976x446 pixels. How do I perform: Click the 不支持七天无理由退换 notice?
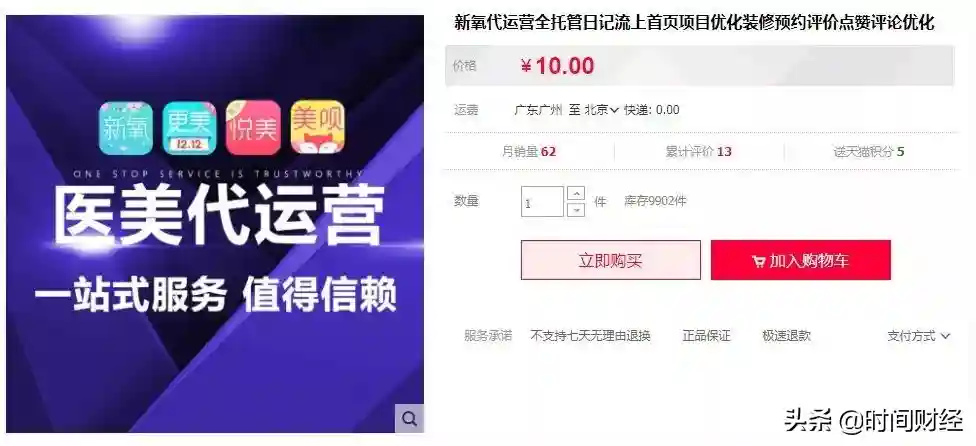click(590, 336)
